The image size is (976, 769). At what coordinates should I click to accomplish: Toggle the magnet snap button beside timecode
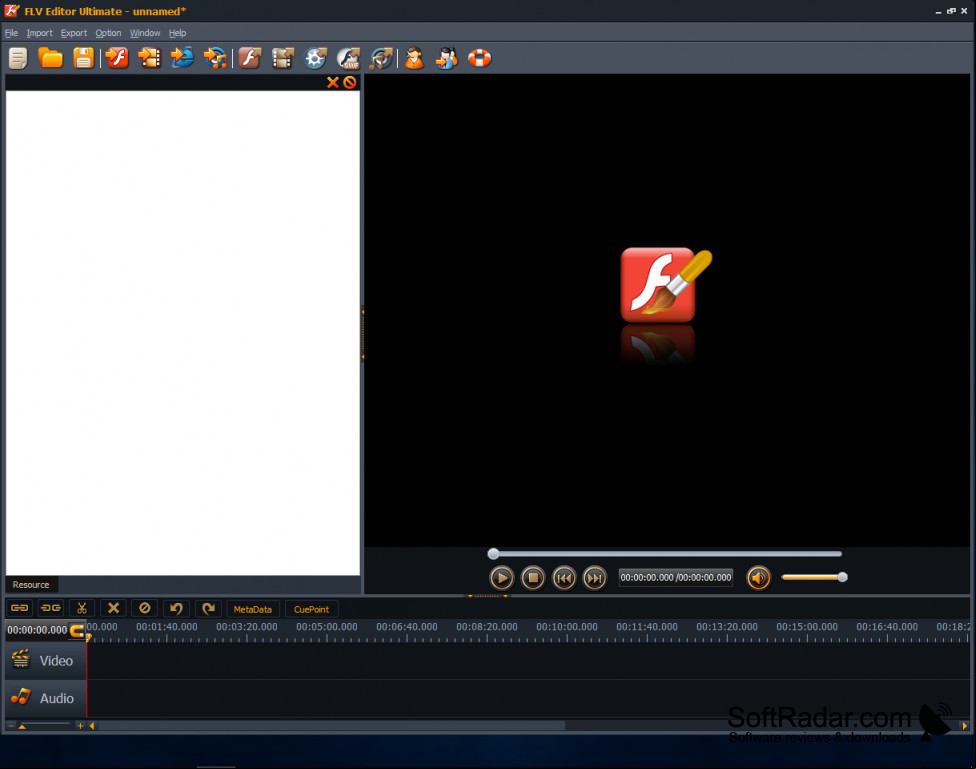(77, 630)
